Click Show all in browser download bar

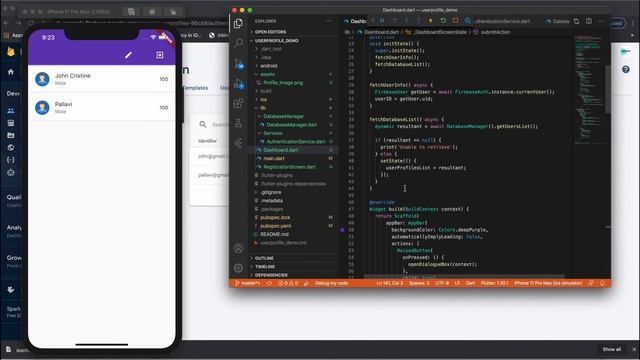tap(611, 349)
